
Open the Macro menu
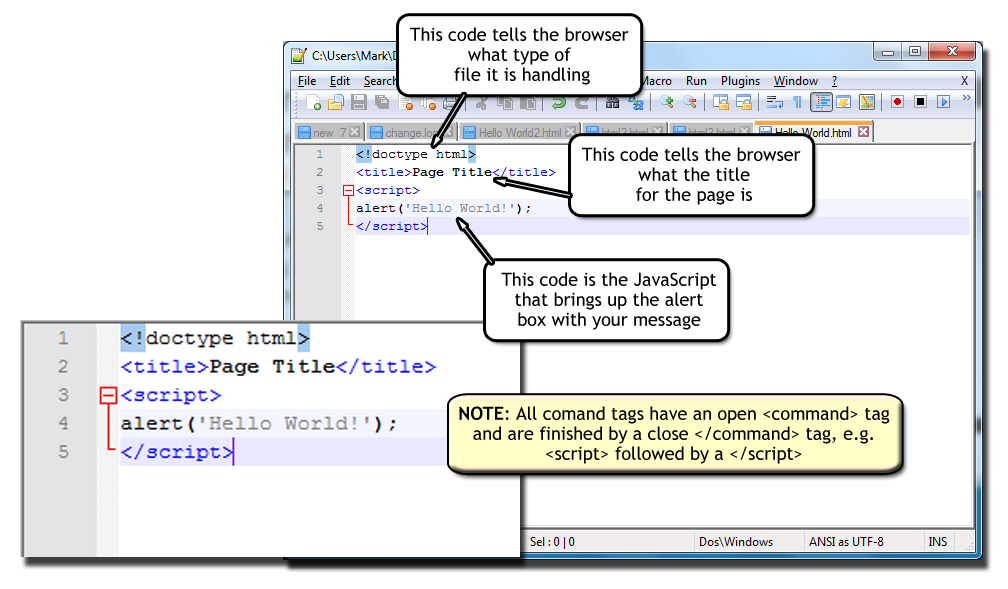click(x=656, y=81)
